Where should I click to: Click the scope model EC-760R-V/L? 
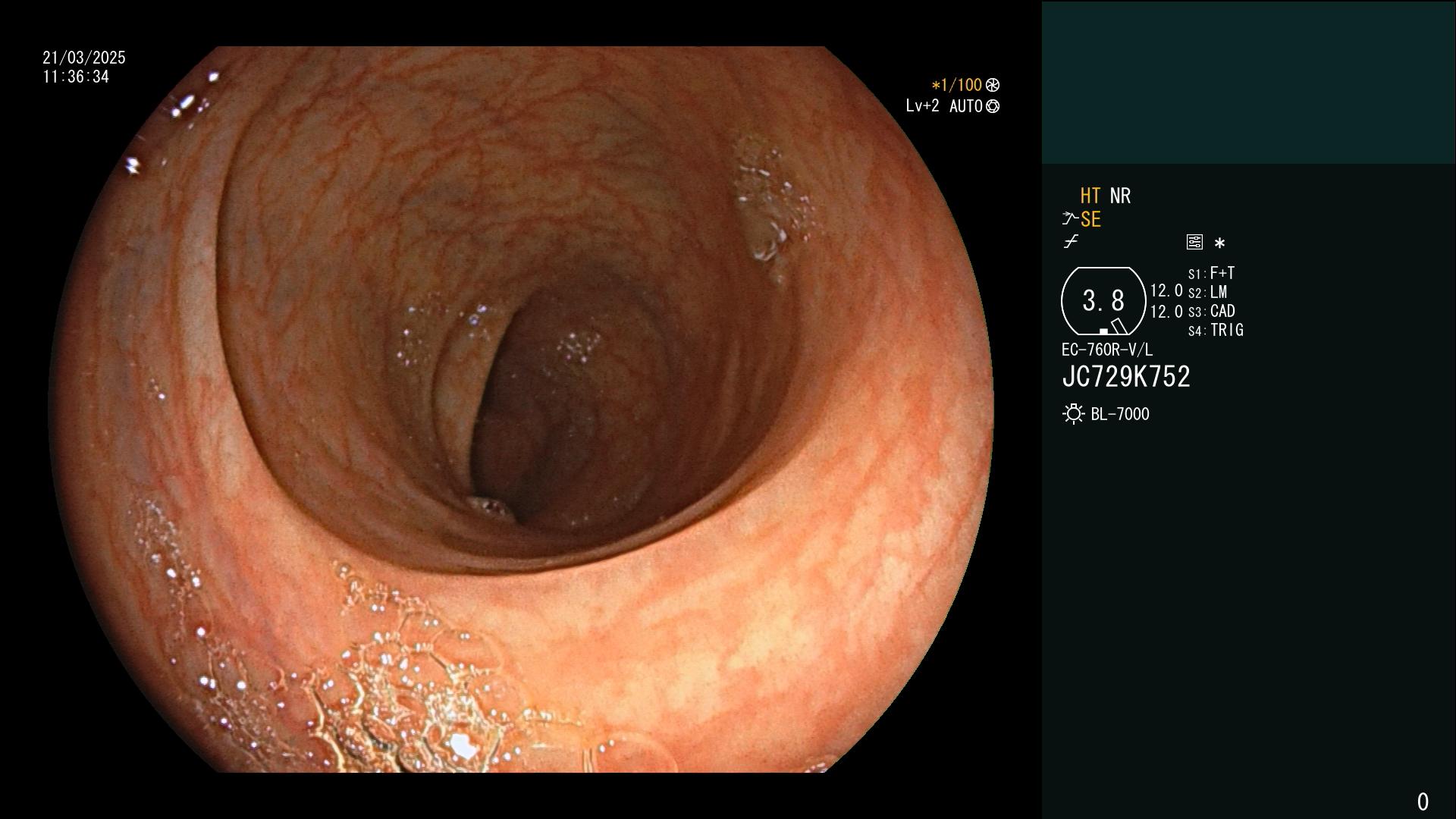coord(1107,350)
